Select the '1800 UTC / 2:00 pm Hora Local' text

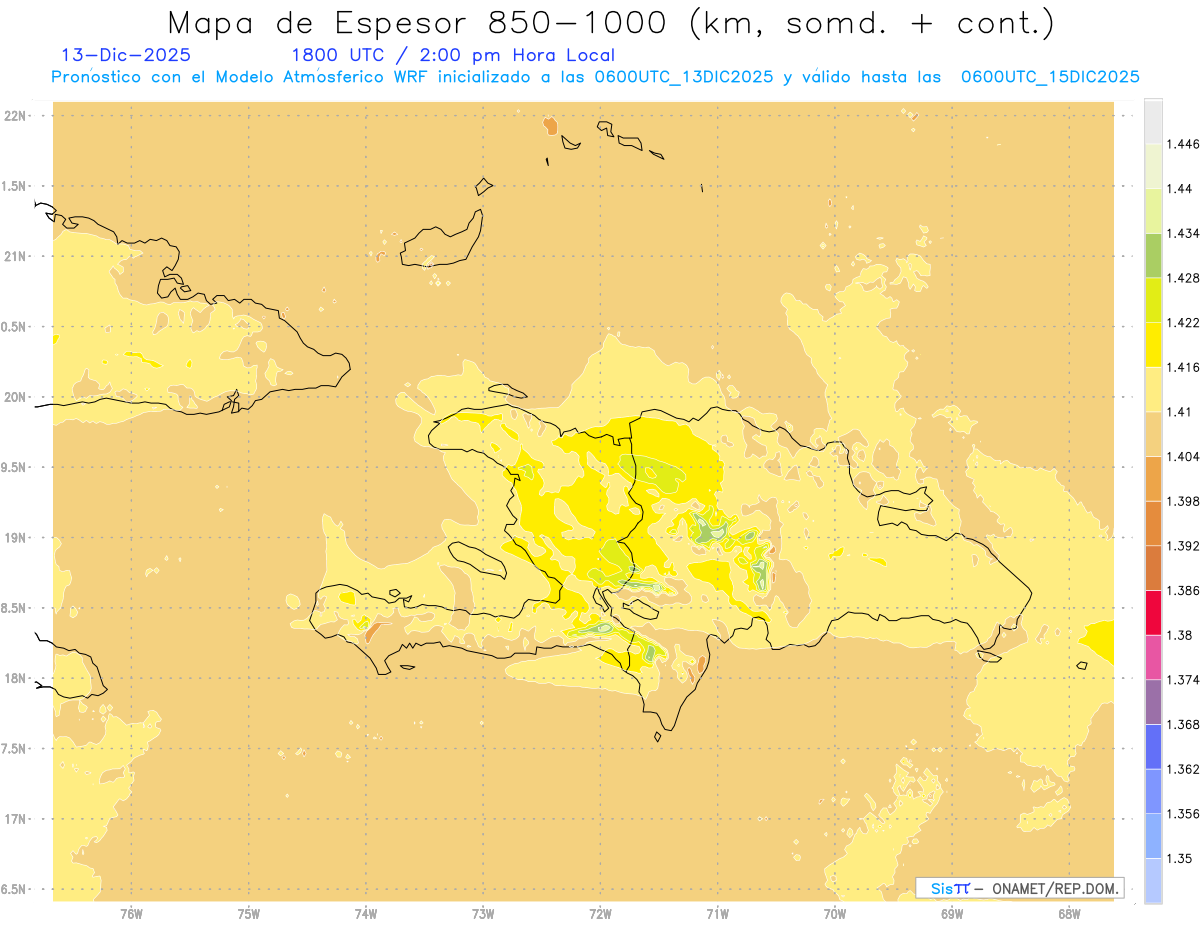pos(452,55)
